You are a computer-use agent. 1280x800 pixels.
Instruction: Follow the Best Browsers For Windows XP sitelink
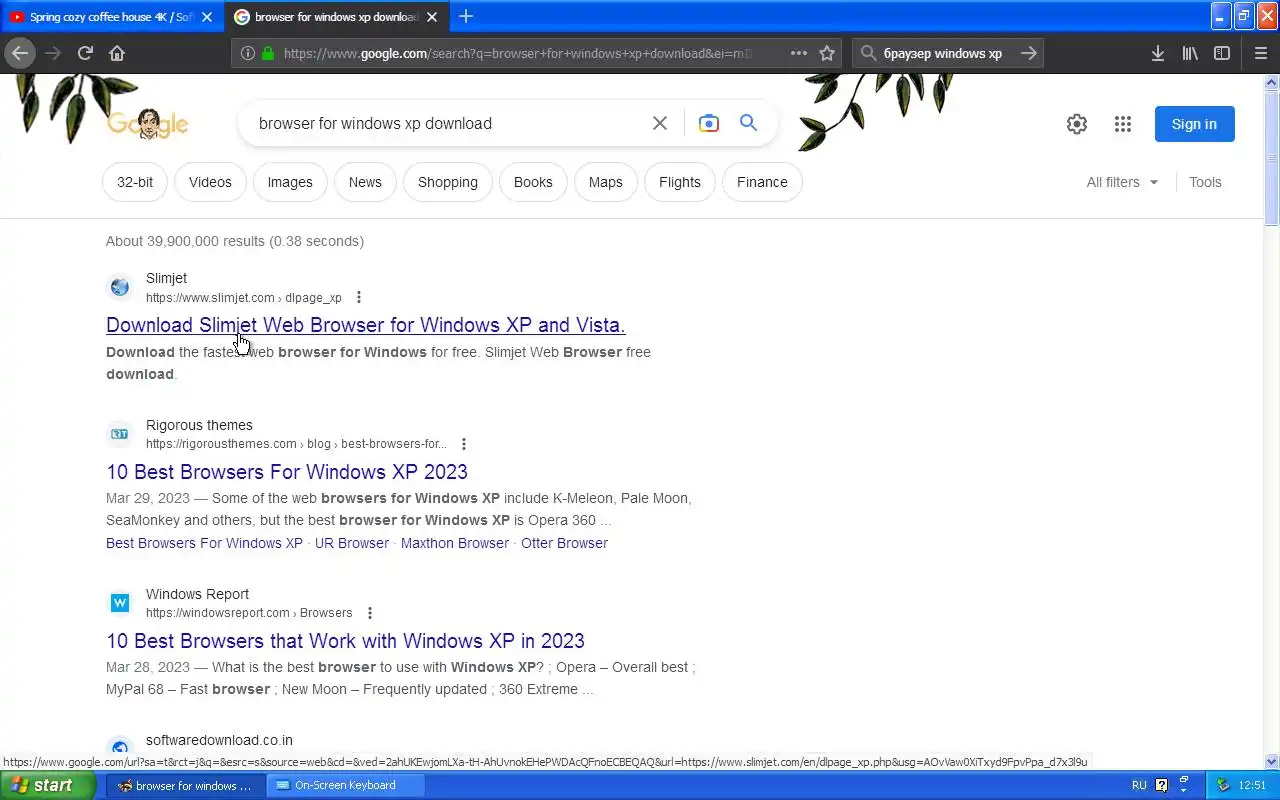coord(204,543)
